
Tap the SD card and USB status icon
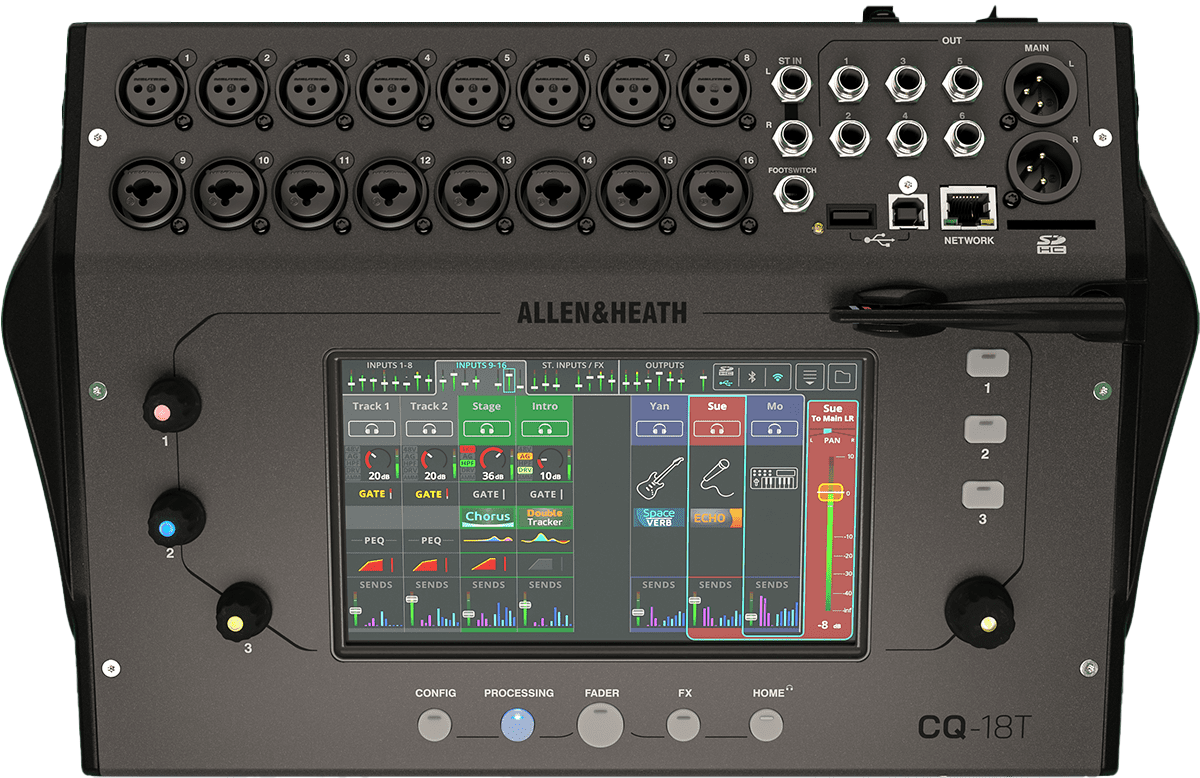[x=726, y=376]
